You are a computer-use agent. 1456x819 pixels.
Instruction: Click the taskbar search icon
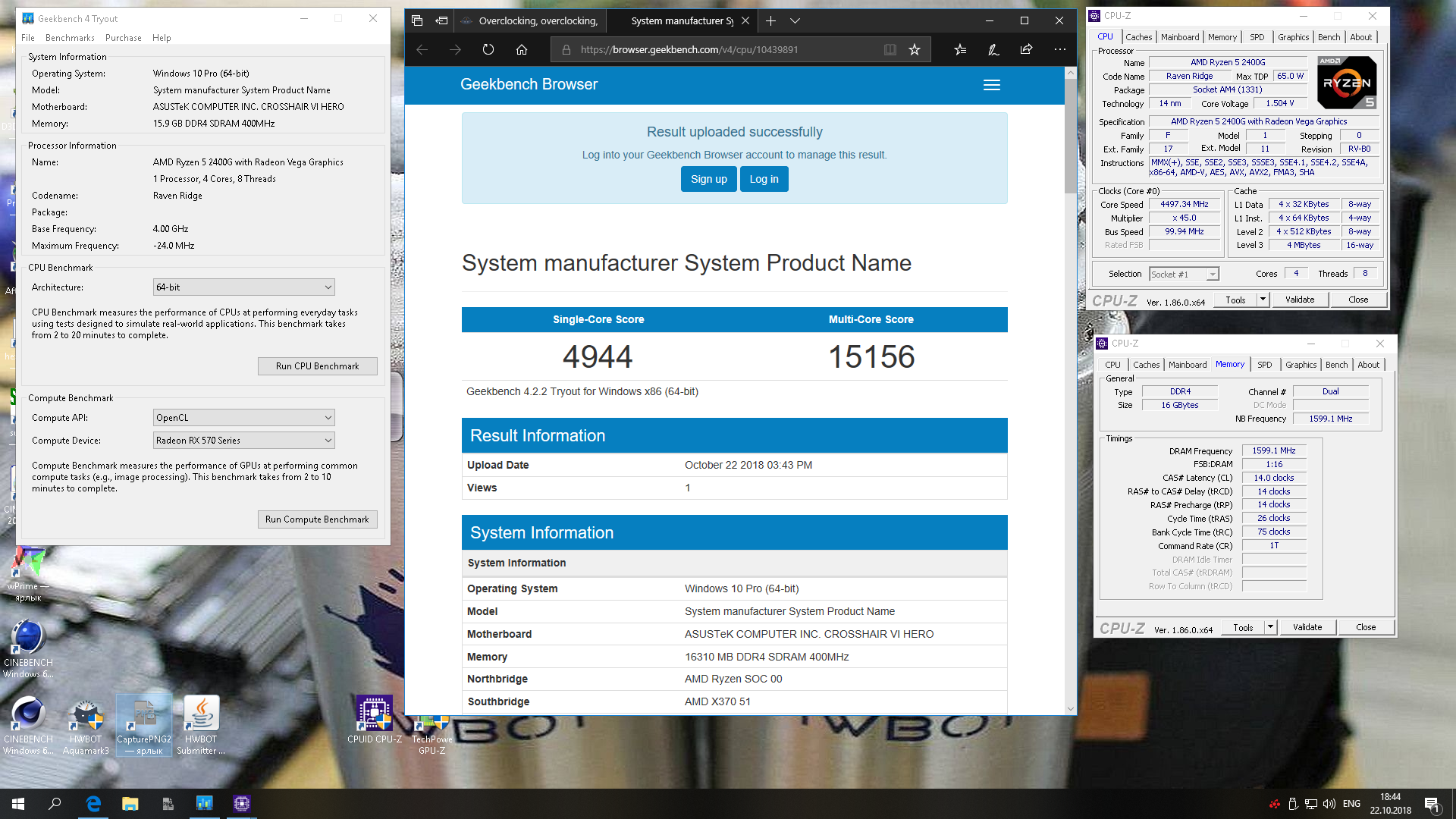55,804
